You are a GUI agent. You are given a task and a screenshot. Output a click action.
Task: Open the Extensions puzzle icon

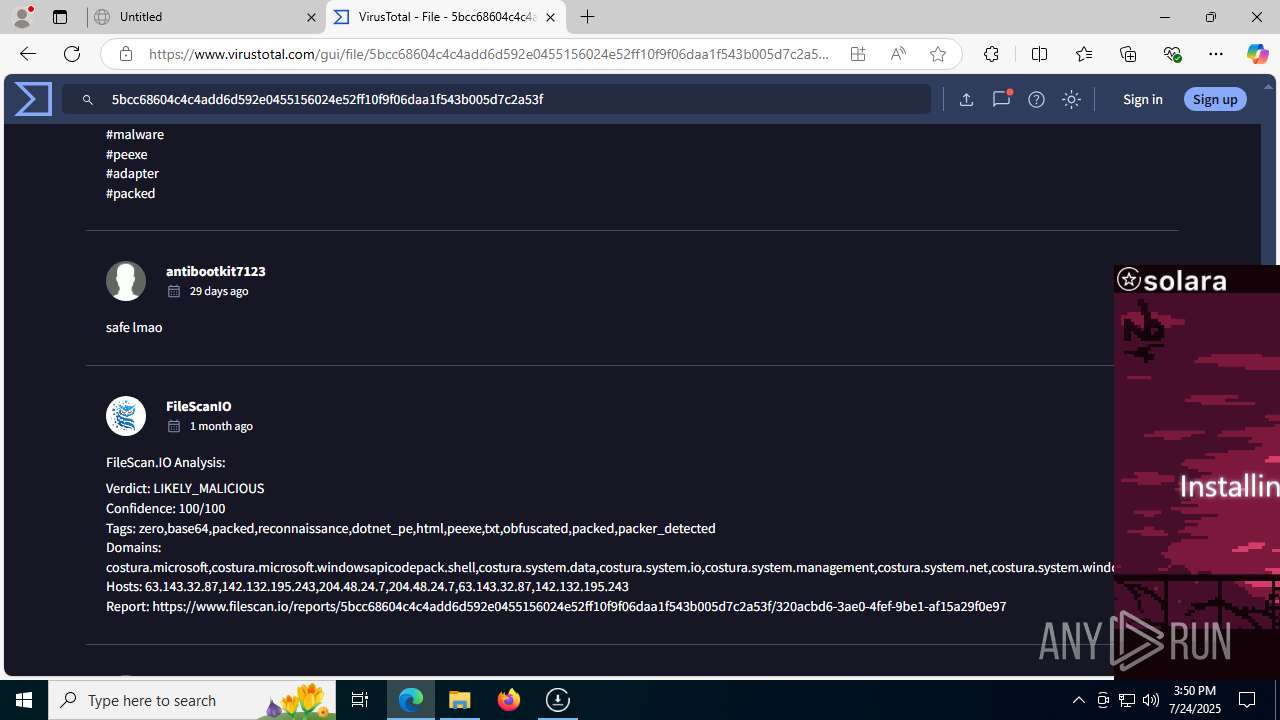pyautogui.click(x=991, y=54)
